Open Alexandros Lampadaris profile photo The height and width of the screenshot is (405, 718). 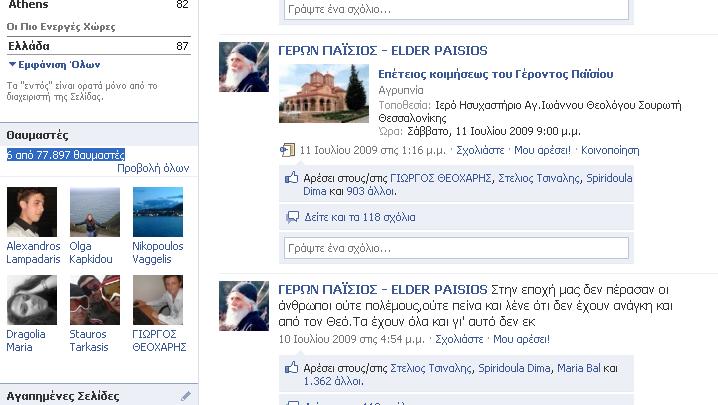pos(32,212)
